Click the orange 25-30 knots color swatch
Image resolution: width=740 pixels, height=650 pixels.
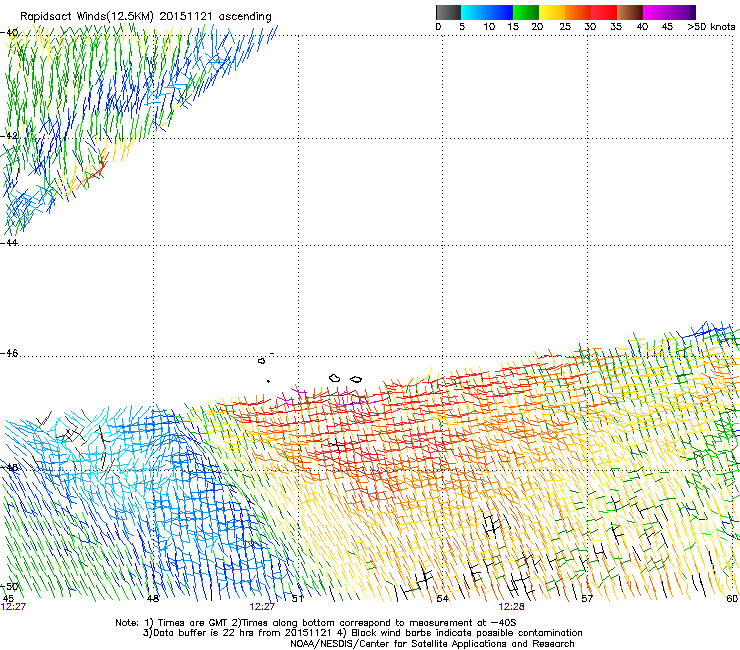(x=578, y=12)
